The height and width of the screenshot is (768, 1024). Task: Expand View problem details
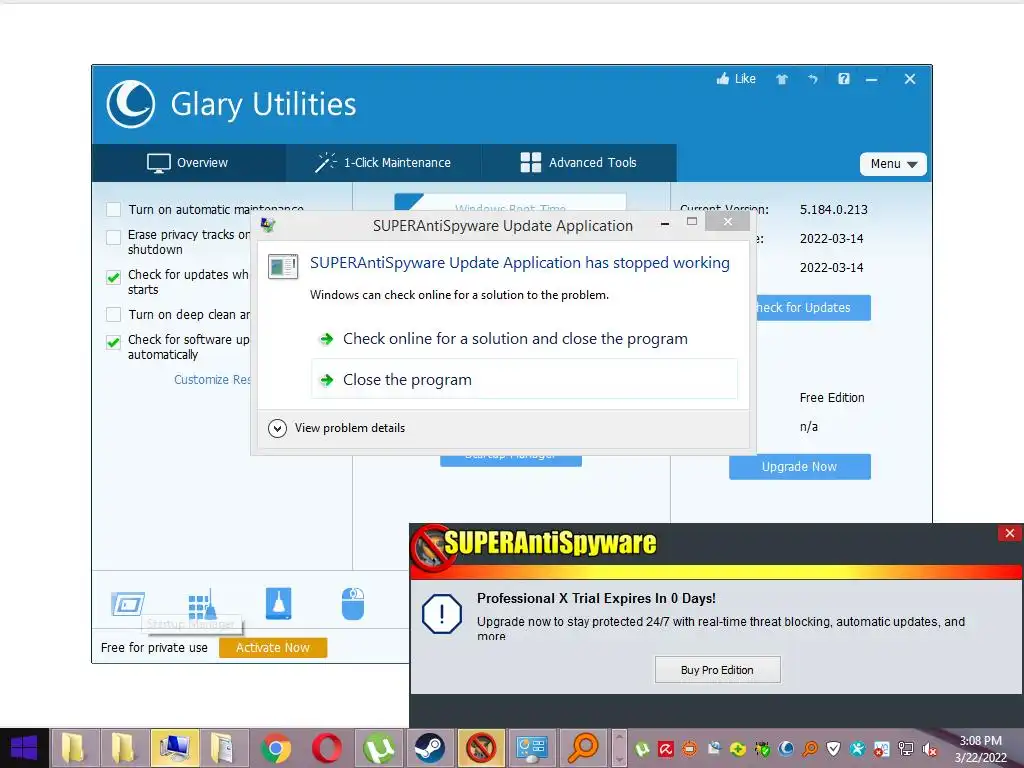337,428
